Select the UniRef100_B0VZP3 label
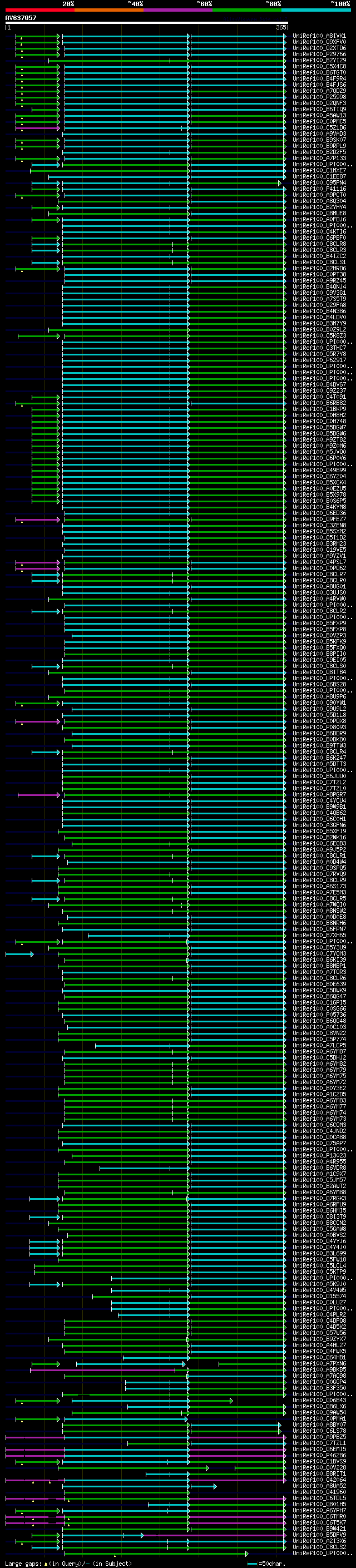 pyautogui.click(x=319, y=635)
